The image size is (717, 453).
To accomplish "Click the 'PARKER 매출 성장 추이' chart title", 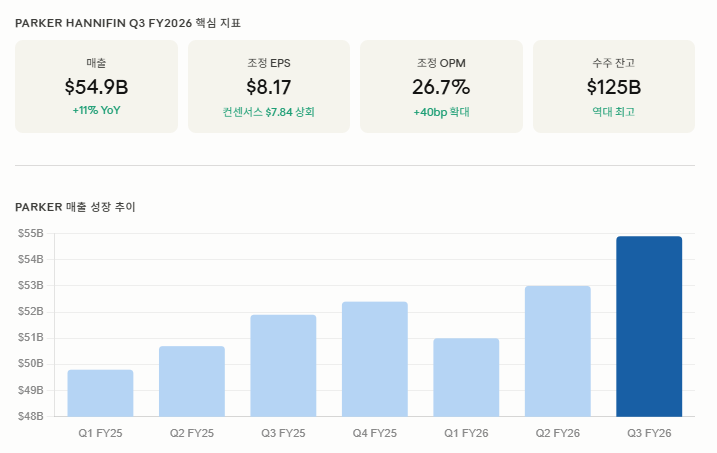I will (x=75, y=207).
